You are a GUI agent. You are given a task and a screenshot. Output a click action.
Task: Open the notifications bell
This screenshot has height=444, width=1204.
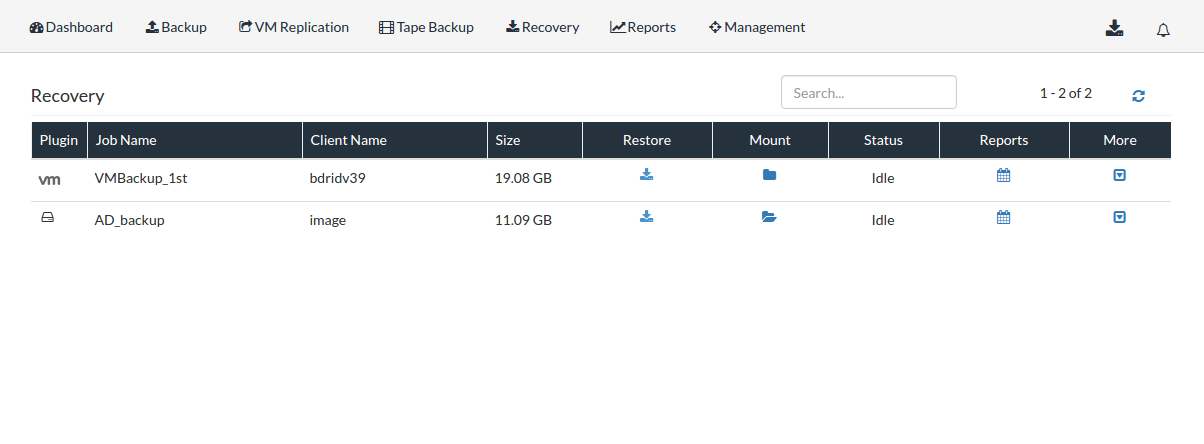coord(1163,29)
